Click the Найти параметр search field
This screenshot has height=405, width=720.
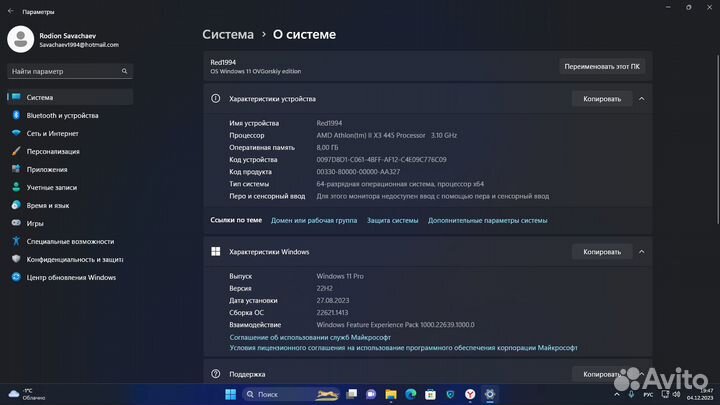(70, 71)
